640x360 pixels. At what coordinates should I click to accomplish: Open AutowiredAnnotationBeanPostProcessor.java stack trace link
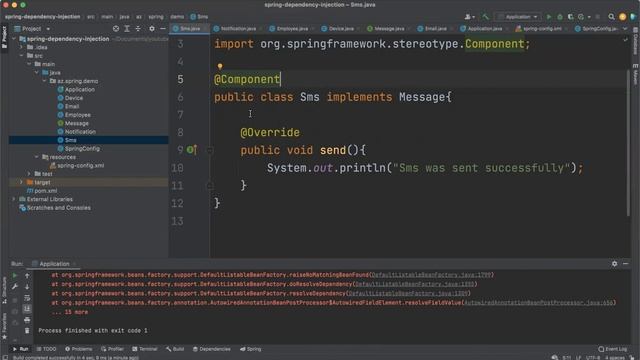pos(538,302)
